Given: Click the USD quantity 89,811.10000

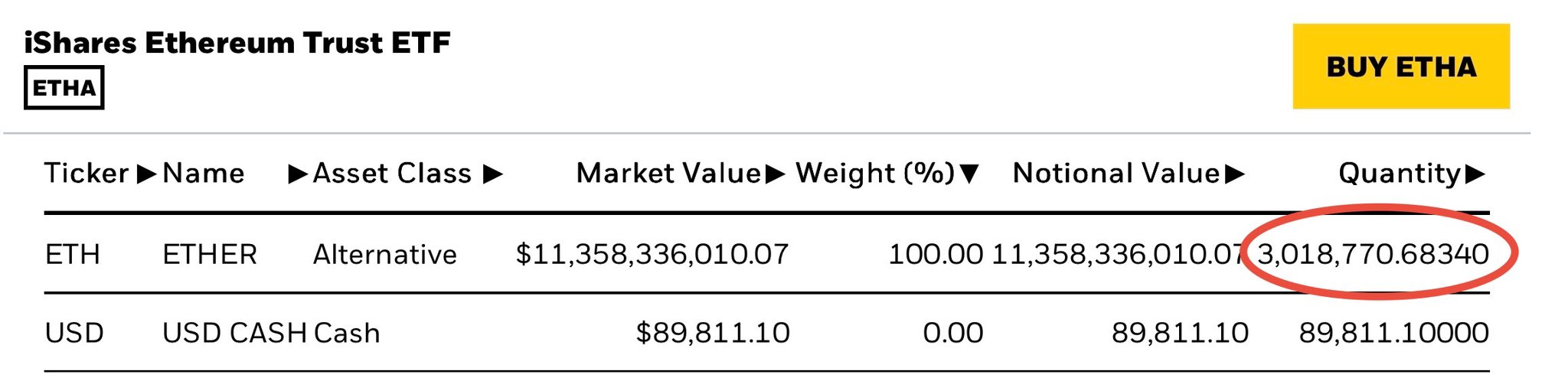Looking at the screenshot, I should point(1393,333).
